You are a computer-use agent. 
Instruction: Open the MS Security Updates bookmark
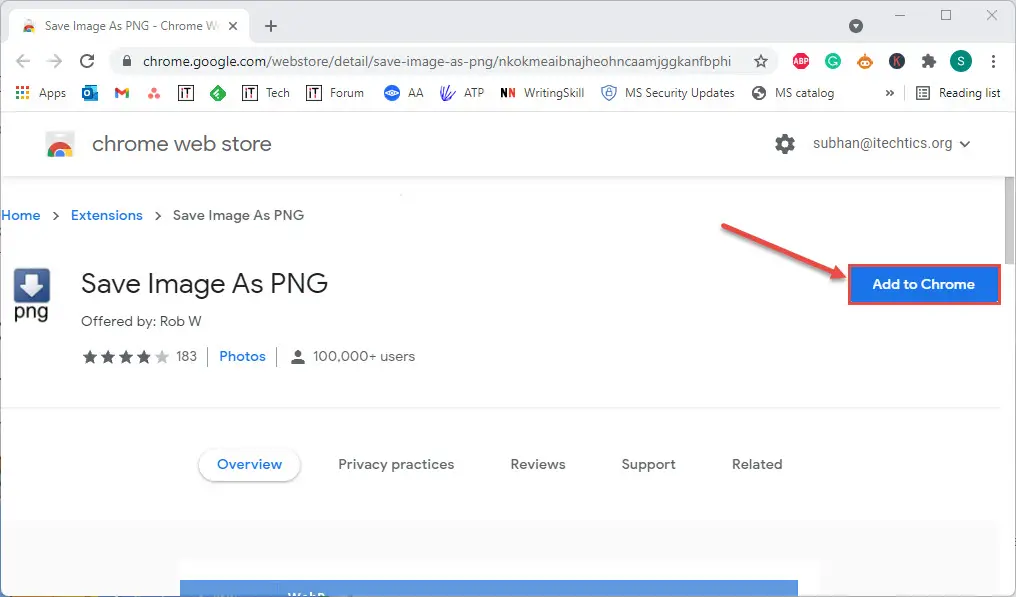667,93
